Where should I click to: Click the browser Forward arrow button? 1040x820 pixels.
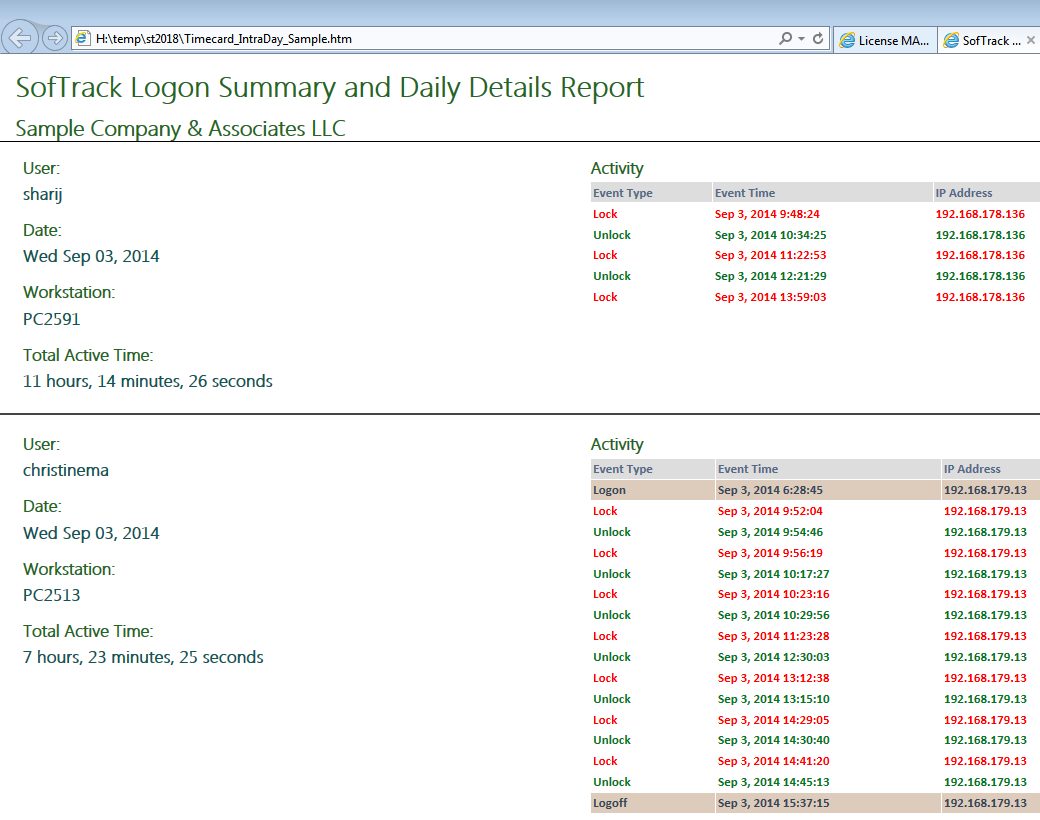(55, 39)
